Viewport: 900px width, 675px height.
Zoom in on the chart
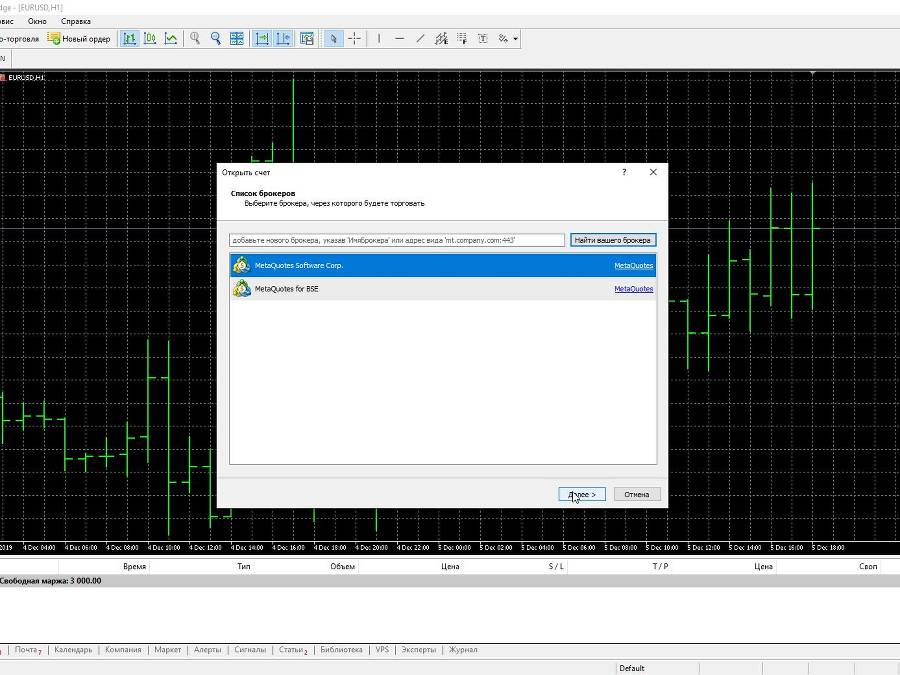tap(195, 39)
